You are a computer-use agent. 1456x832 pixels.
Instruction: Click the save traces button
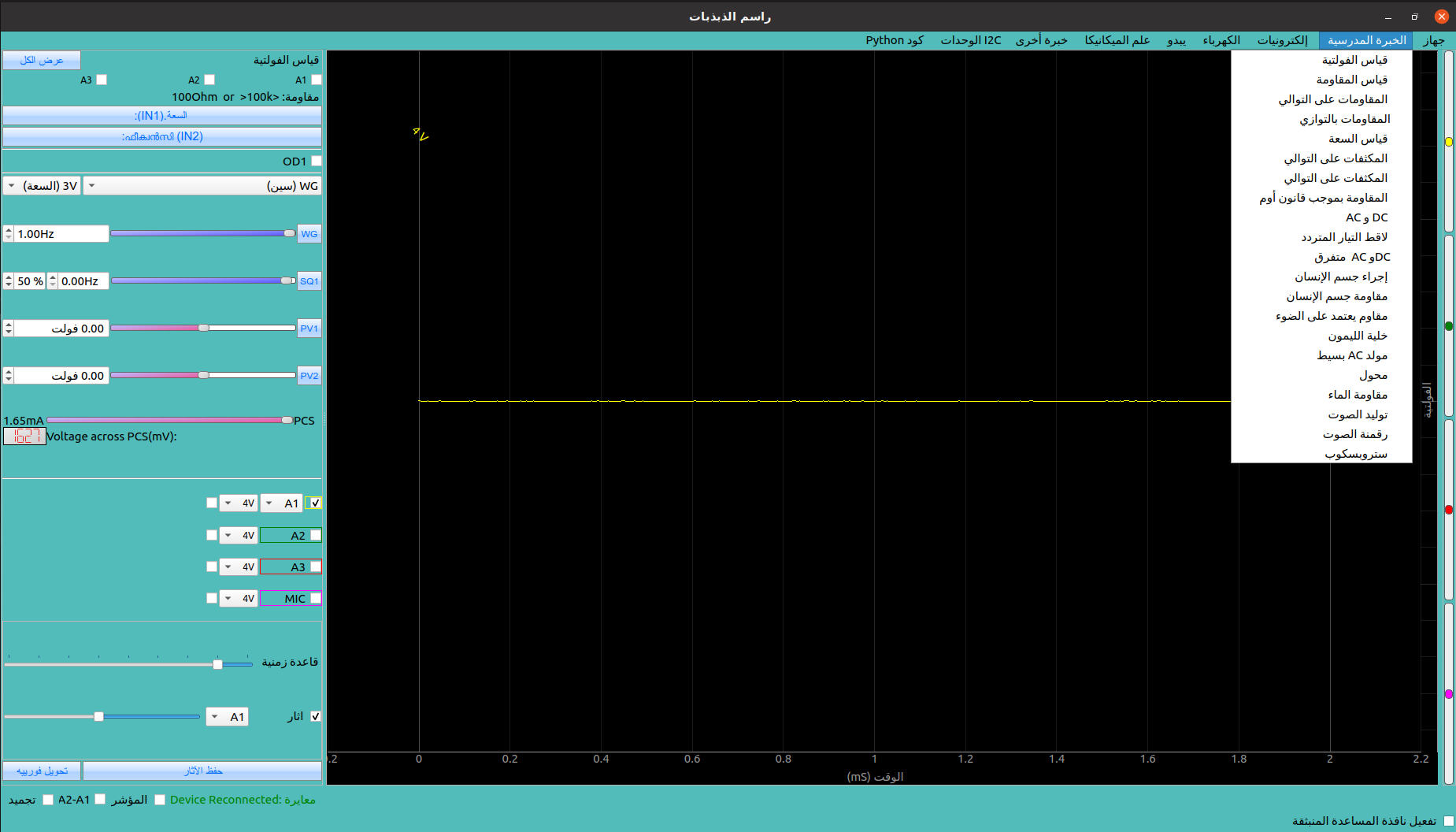[202, 771]
